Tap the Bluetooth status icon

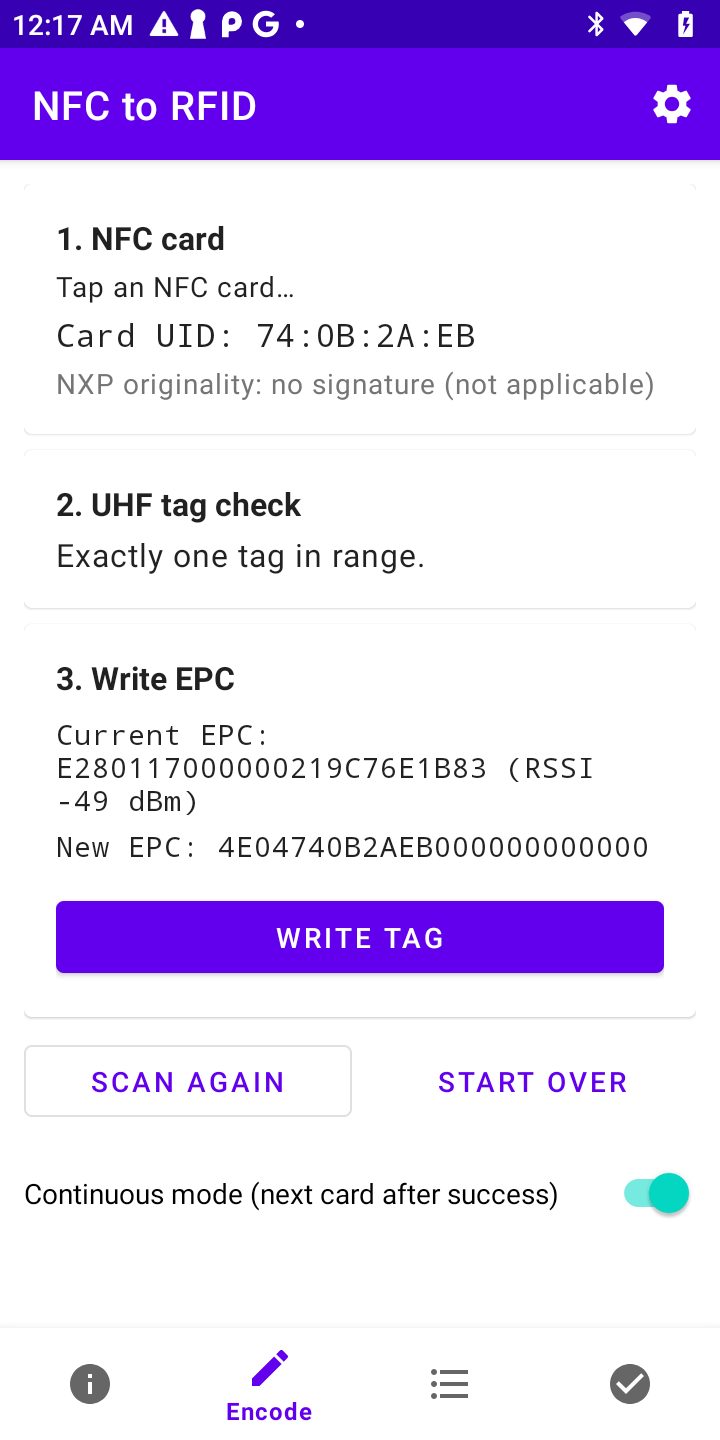(x=596, y=25)
